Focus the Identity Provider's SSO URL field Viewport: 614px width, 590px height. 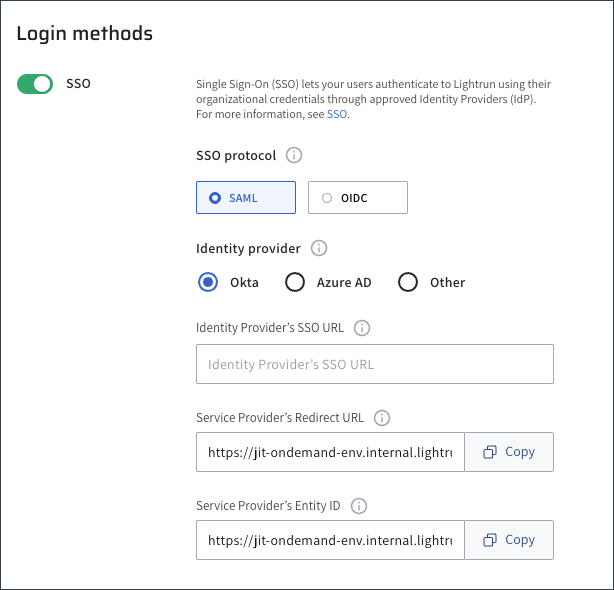(375, 364)
